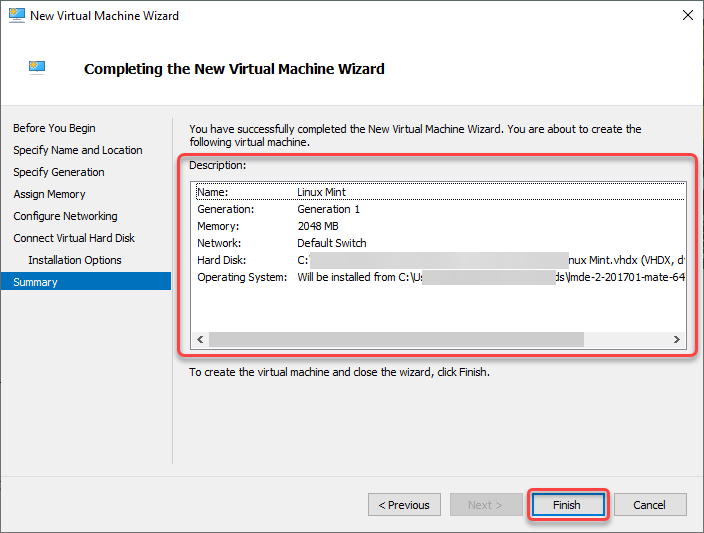Click the disabled Next button
704x533 pixels.
tap(486, 505)
